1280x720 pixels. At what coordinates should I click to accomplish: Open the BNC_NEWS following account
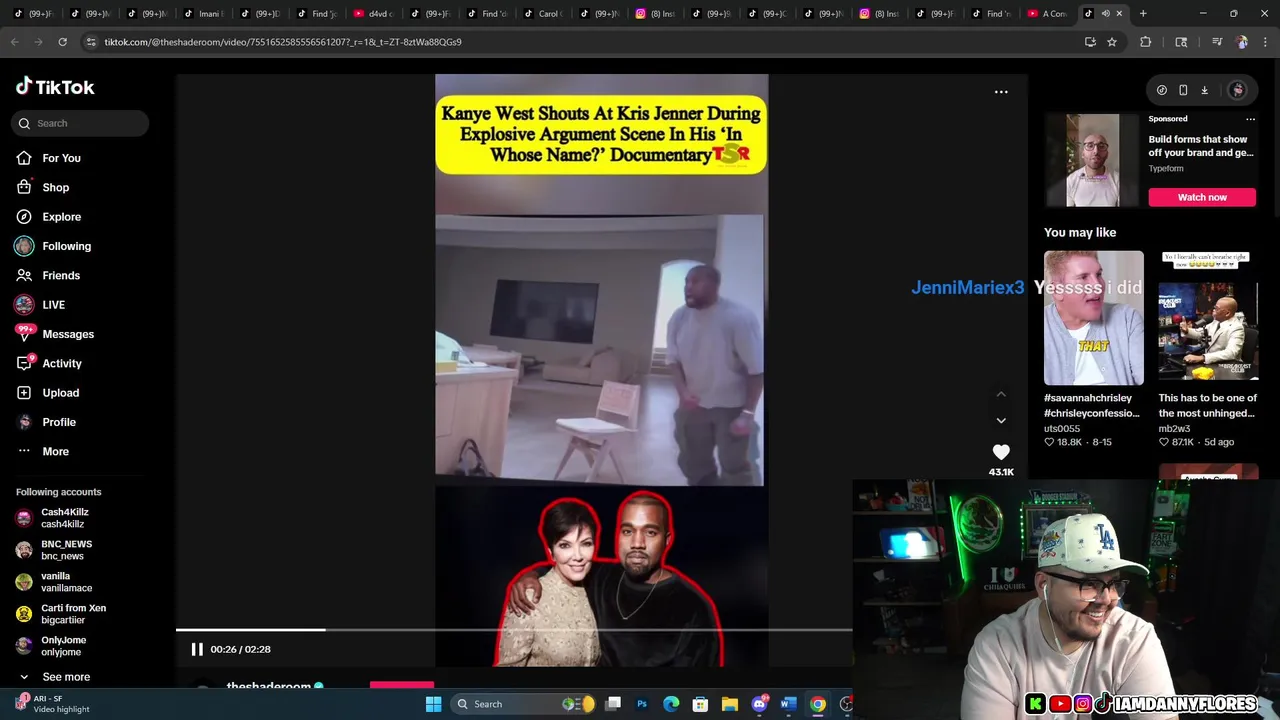click(x=66, y=550)
